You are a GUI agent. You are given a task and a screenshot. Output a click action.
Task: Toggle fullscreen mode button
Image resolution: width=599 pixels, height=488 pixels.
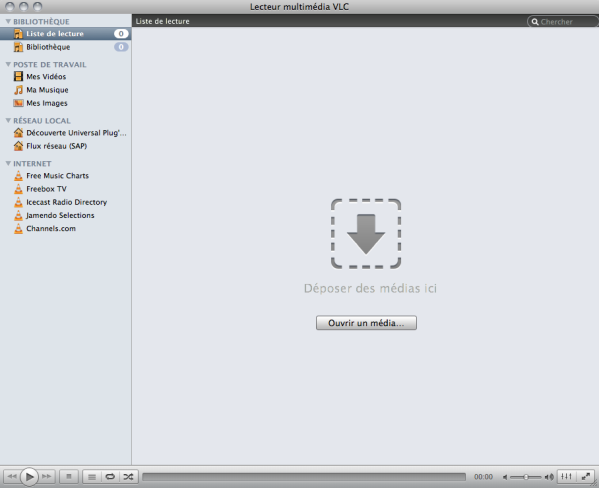click(x=585, y=477)
